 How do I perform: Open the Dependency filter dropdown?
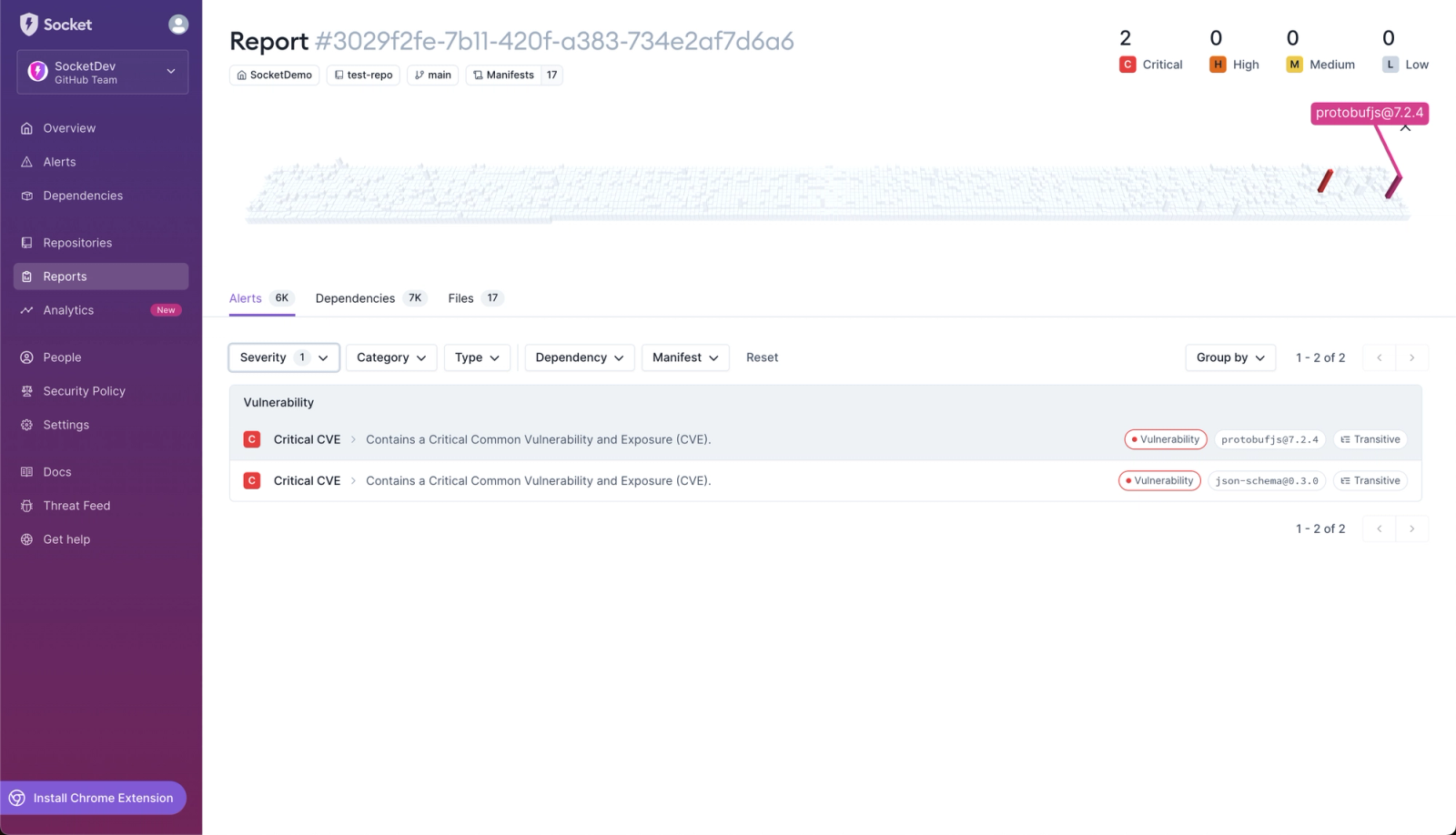tap(580, 357)
